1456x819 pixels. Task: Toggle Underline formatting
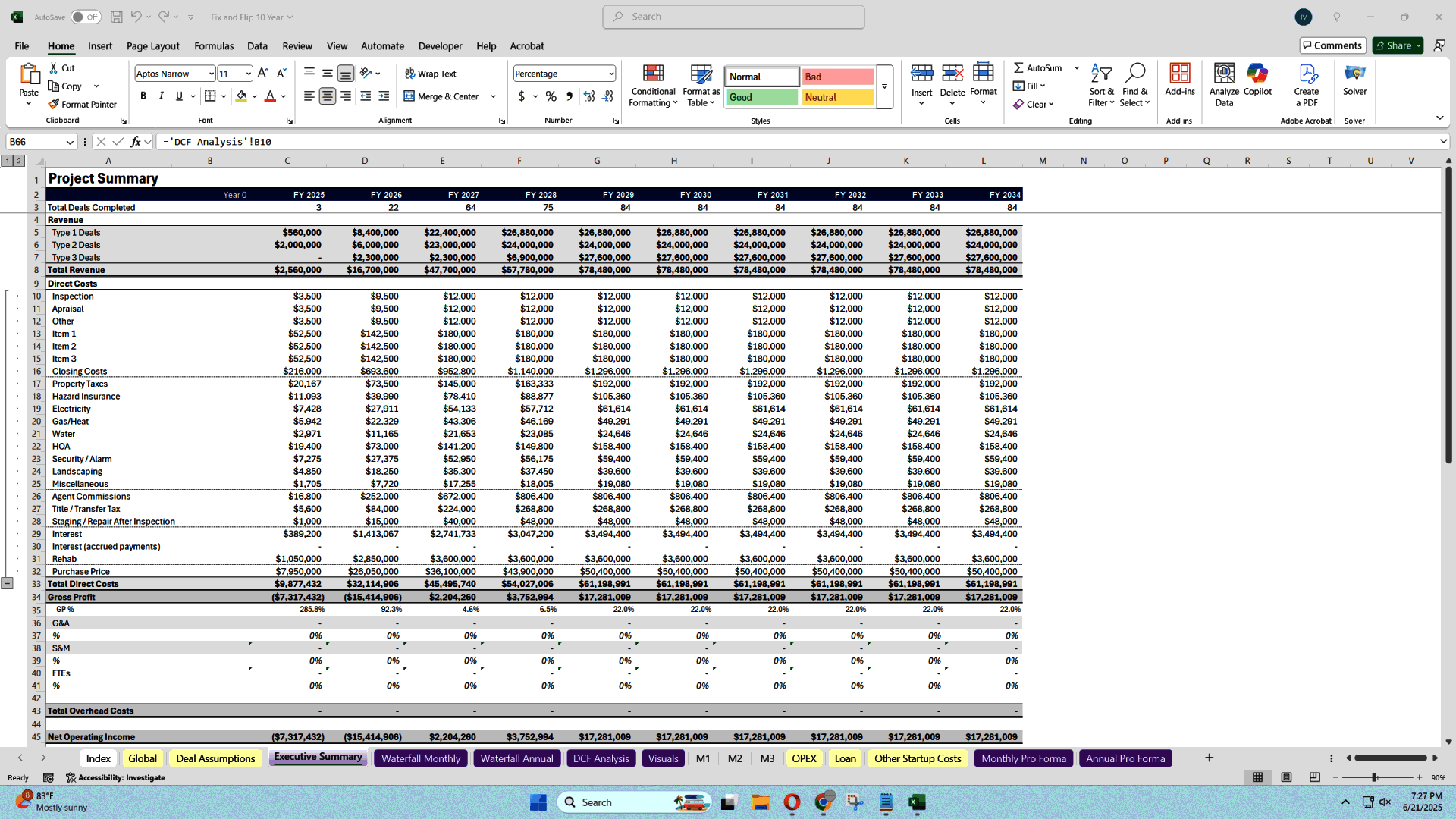point(179,96)
